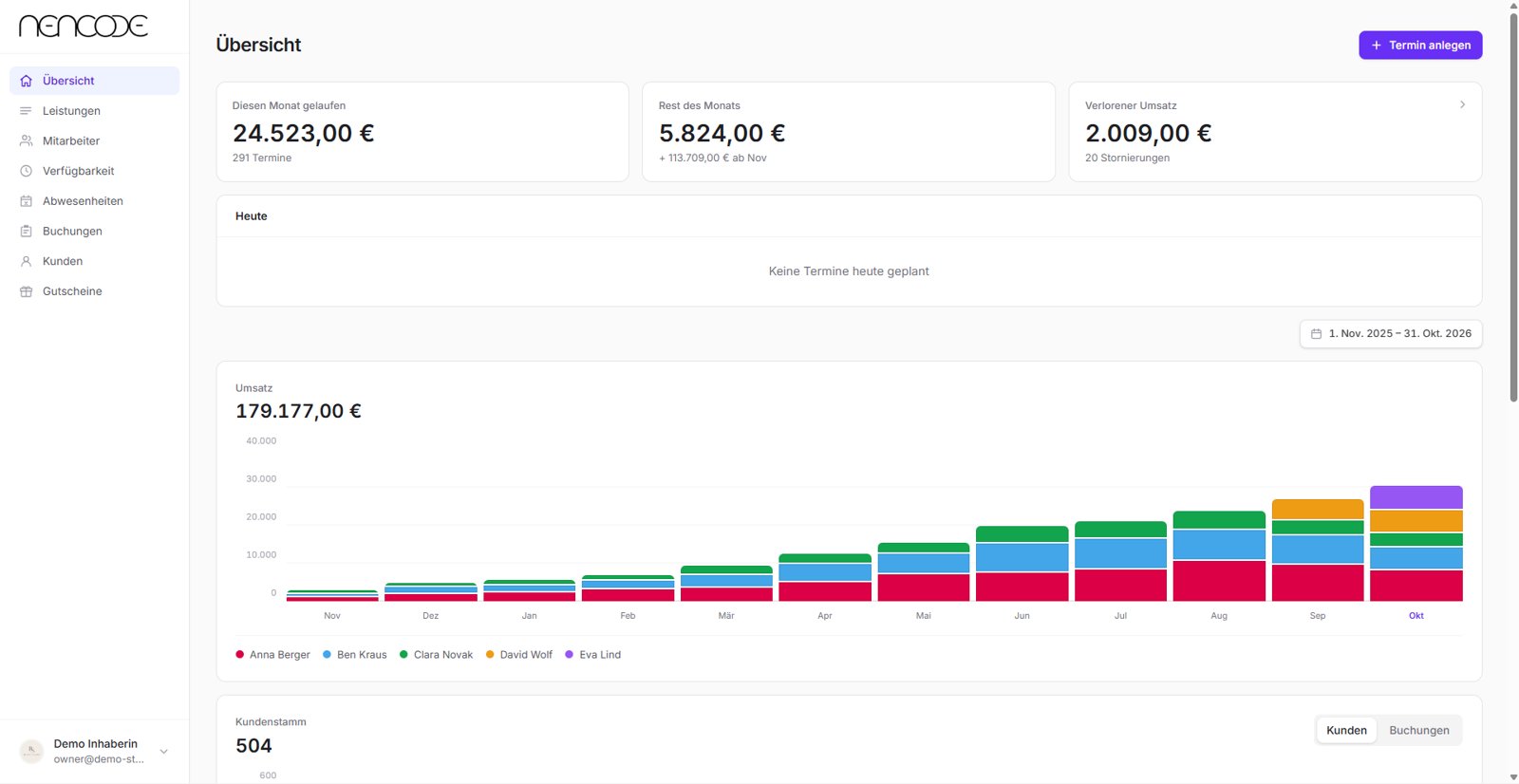Open Abwesenheiten from the sidebar
Screen dimensions: 1519x784
point(94,201)
